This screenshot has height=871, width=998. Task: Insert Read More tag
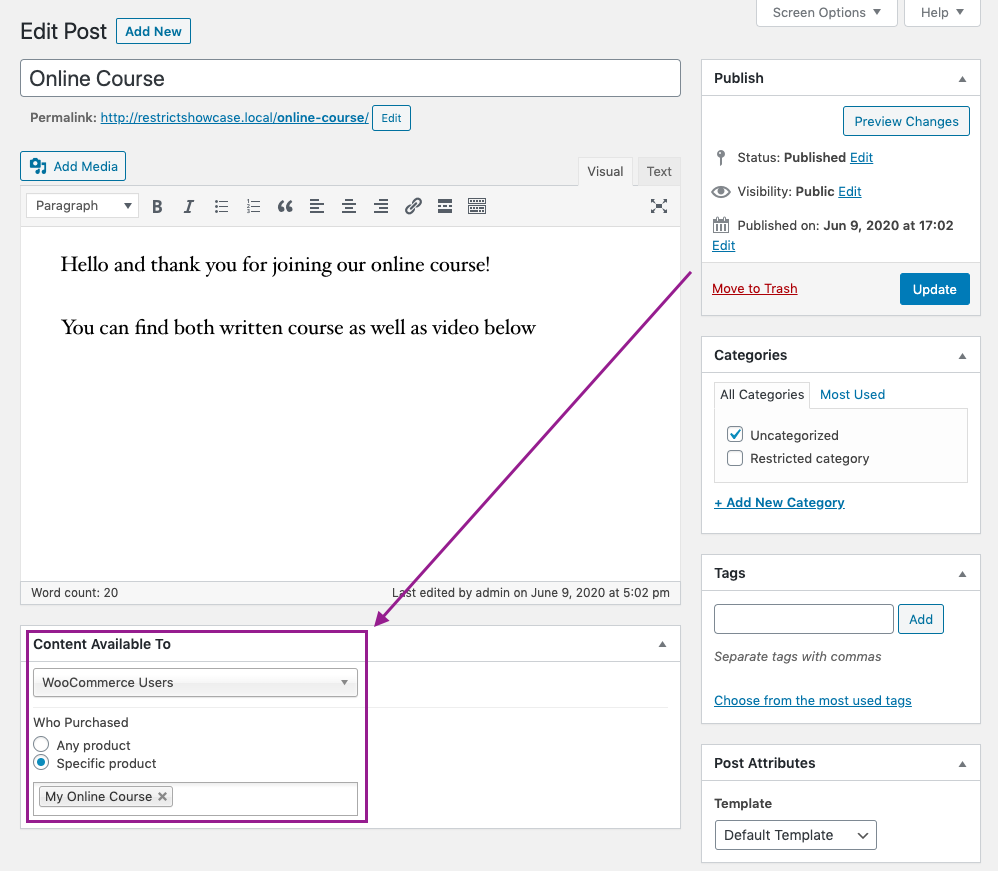click(x=445, y=206)
